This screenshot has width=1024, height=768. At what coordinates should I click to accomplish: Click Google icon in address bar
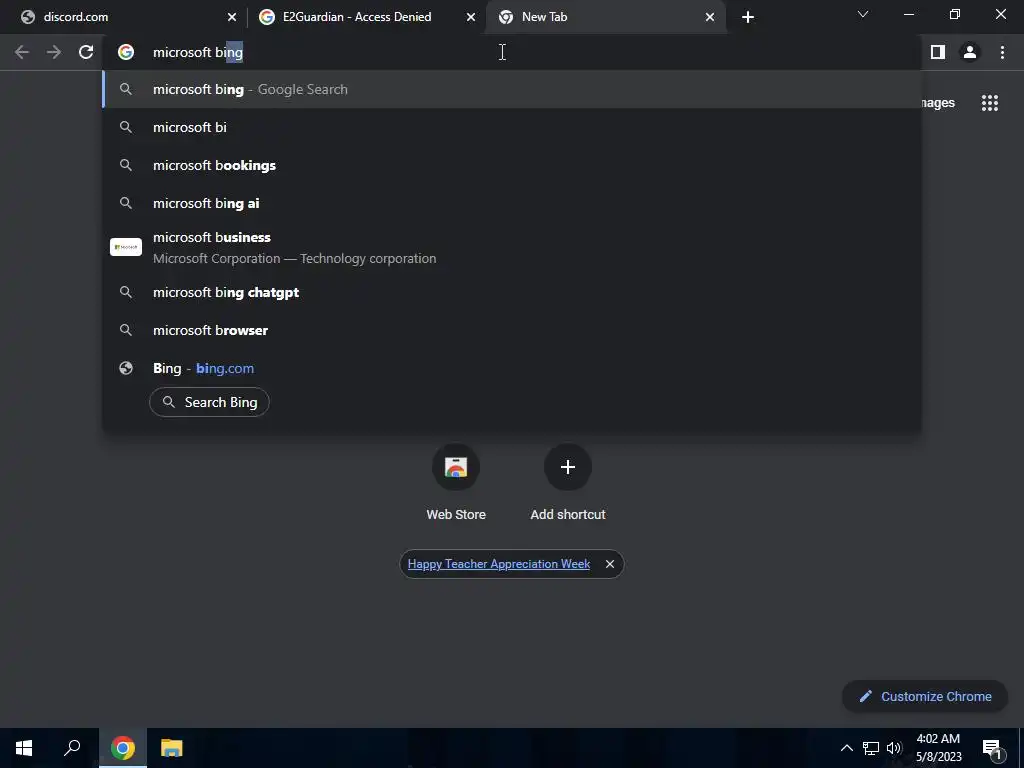126,52
